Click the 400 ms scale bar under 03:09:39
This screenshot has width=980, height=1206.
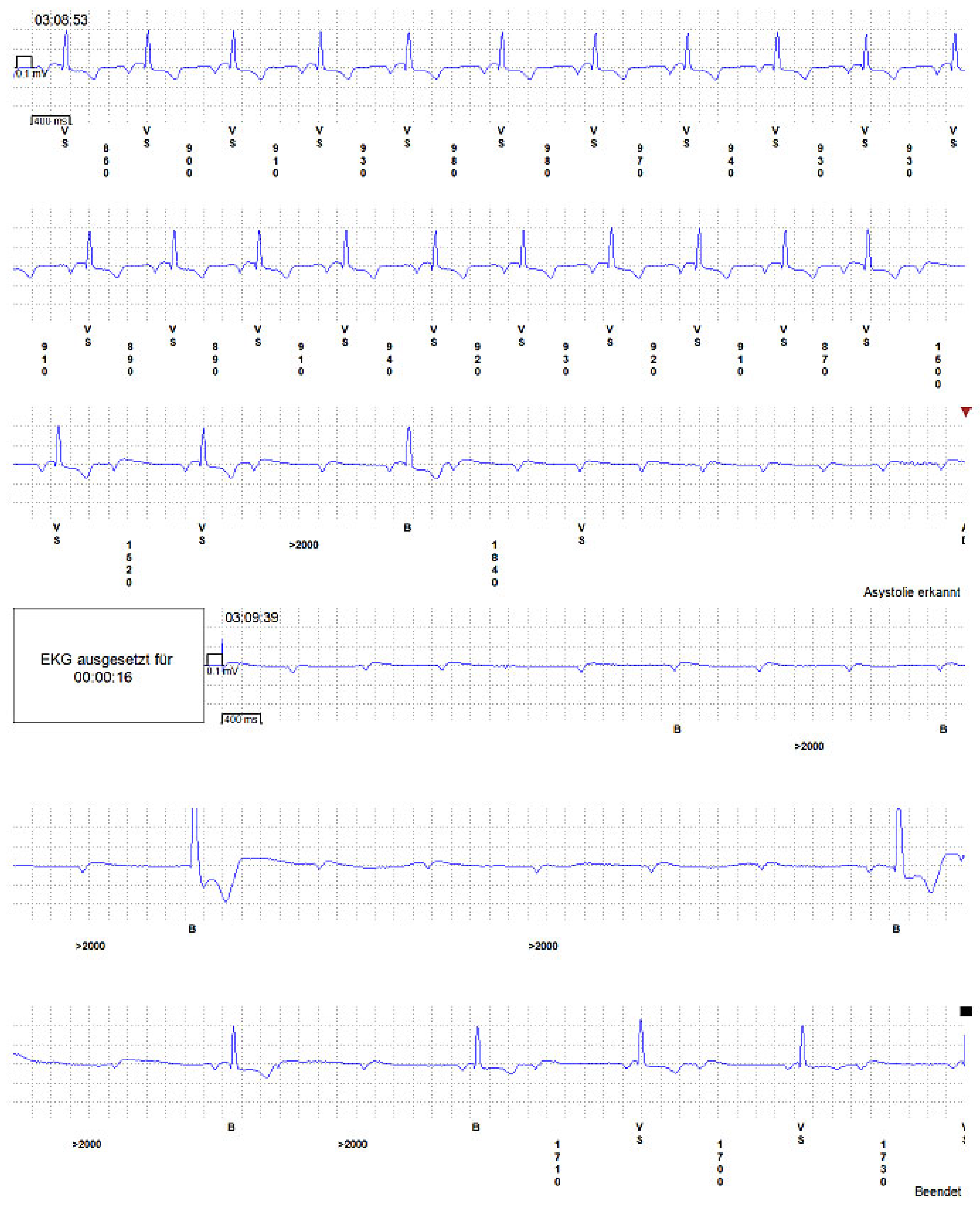pyautogui.click(x=242, y=719)
